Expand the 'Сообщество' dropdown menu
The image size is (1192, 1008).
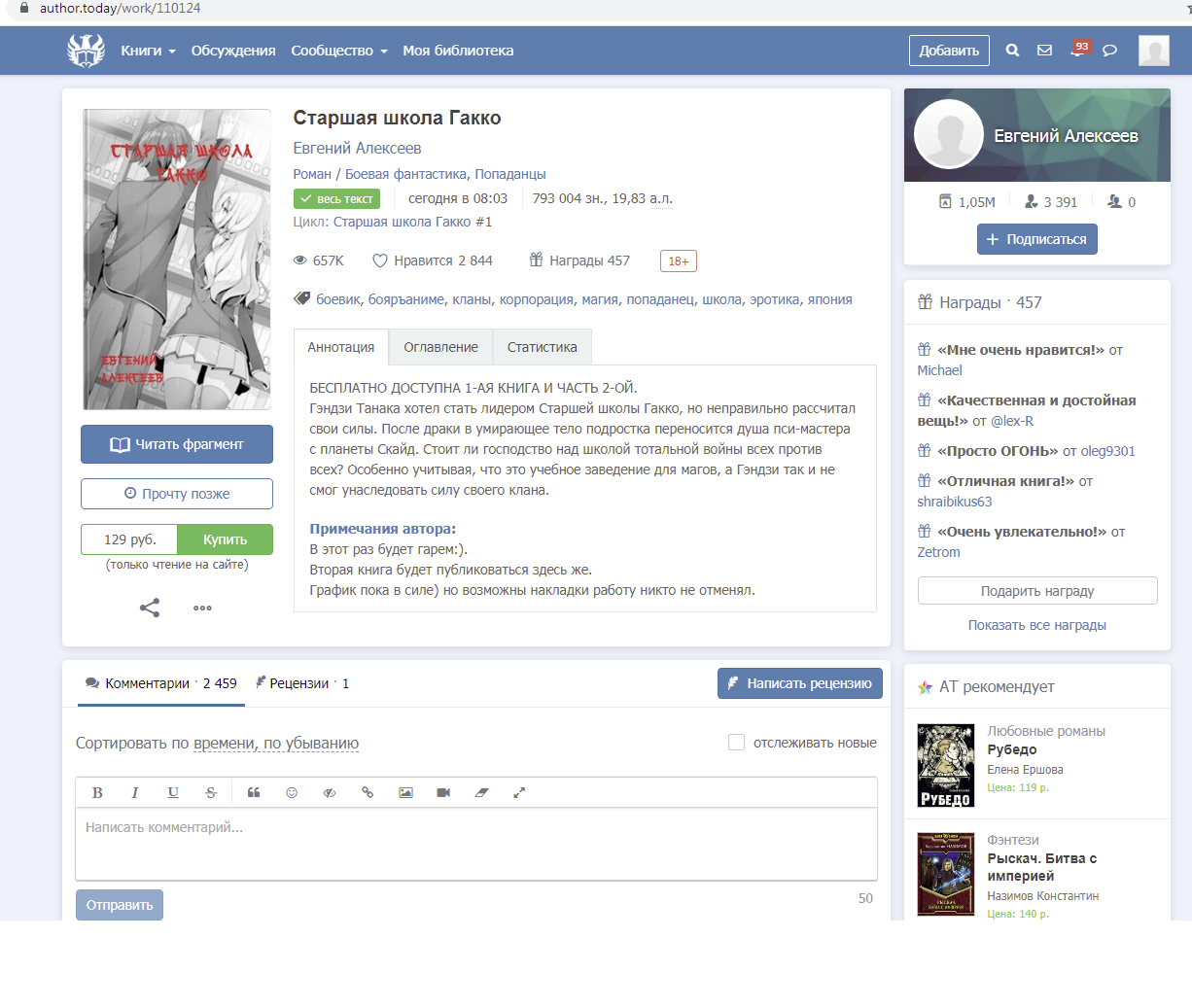tap(338, 51)
